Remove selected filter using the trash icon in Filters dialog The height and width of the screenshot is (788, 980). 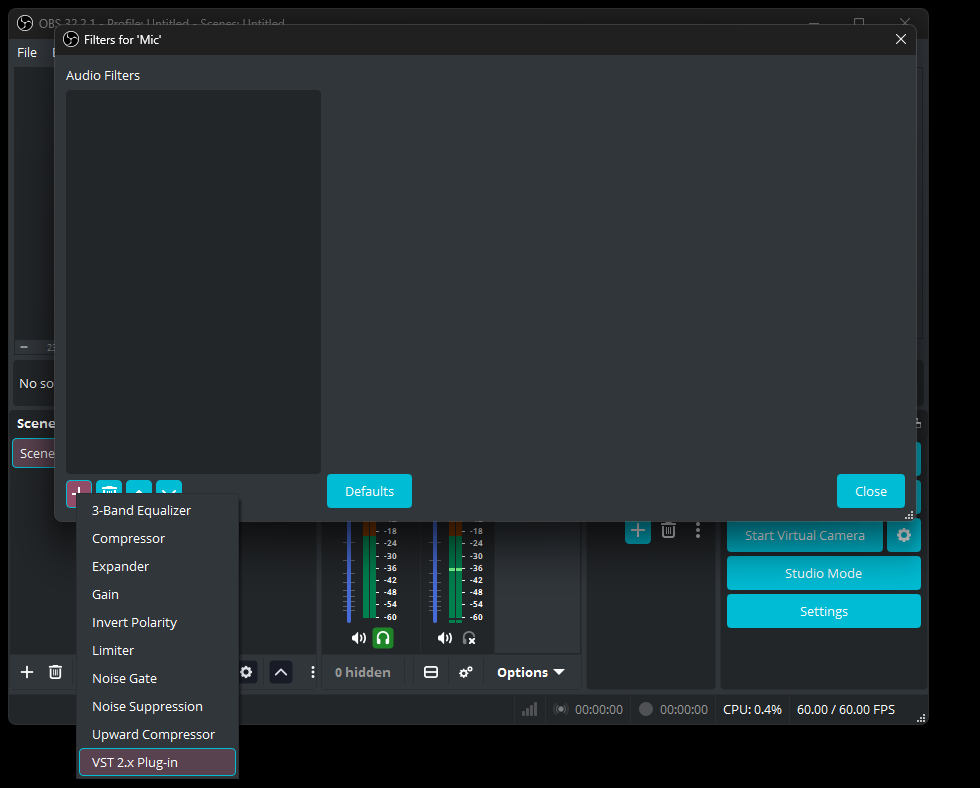tap(109, 489)
